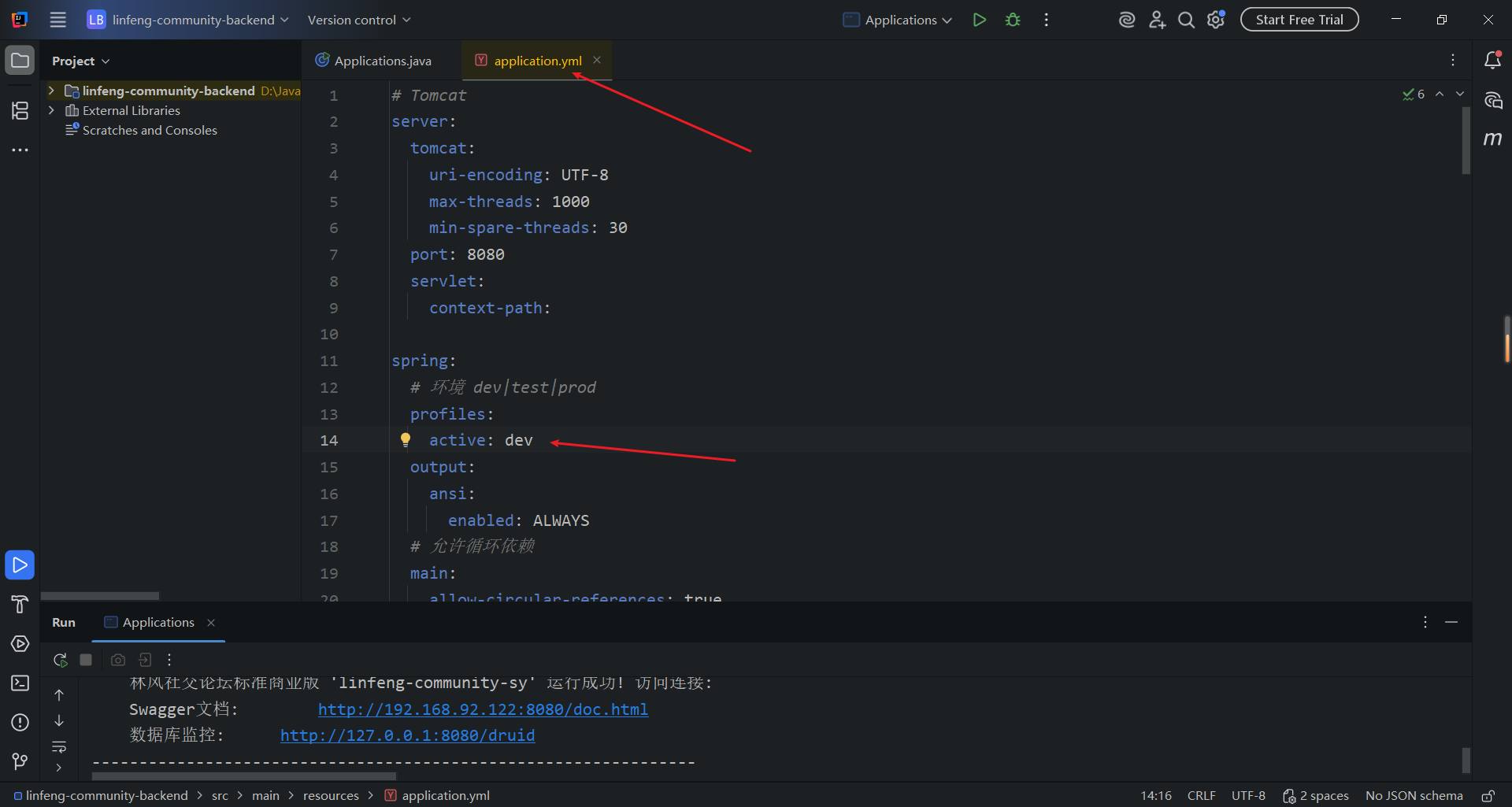Screen dimensions: 1512x807
Task: Stop the running Applications process
Action: tap(86, 660)
